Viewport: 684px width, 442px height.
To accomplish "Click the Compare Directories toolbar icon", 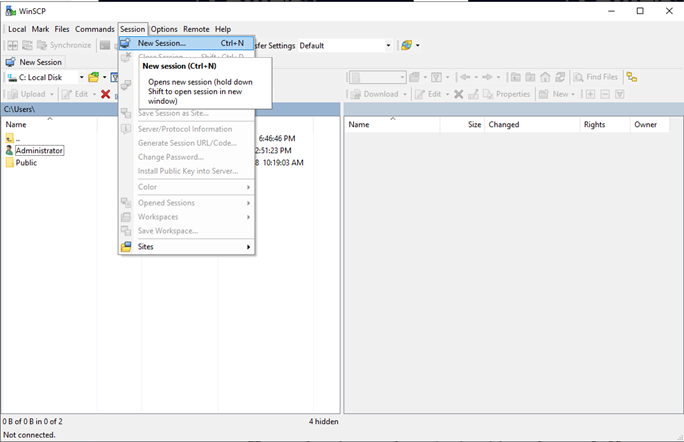I will 13,45.
